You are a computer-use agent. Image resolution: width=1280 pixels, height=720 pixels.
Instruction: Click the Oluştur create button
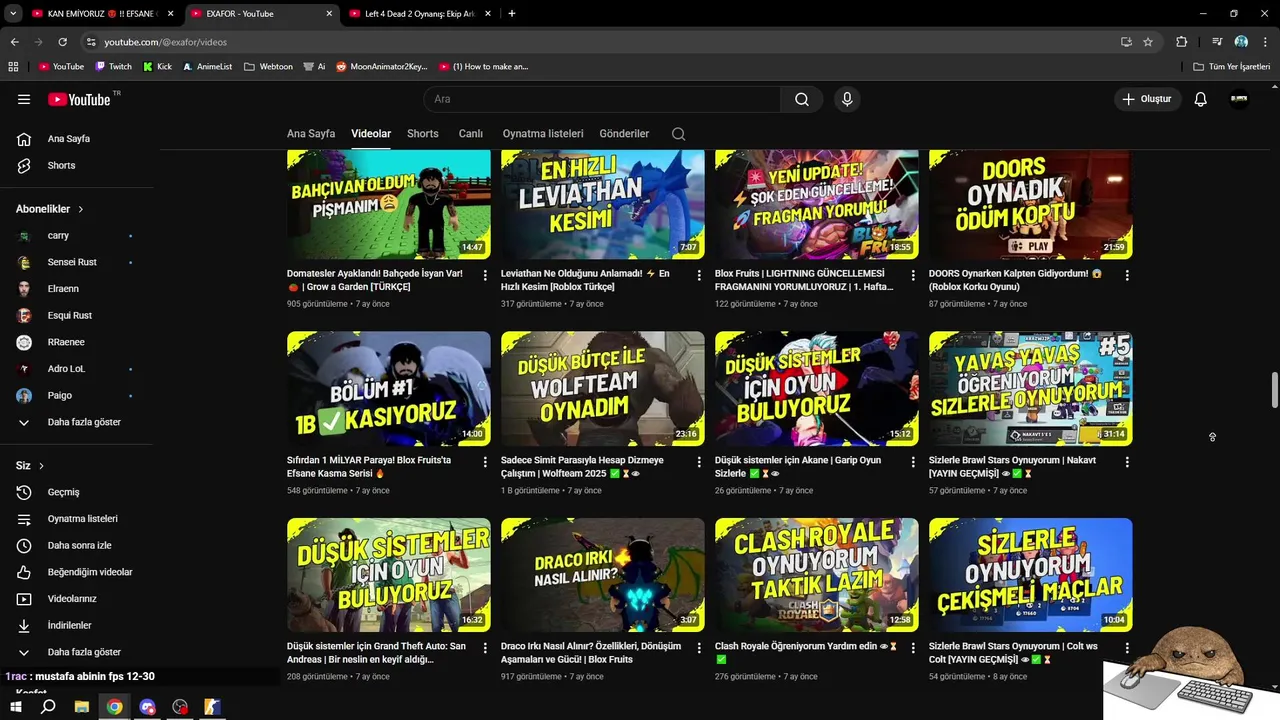[x=1147, y=99]
